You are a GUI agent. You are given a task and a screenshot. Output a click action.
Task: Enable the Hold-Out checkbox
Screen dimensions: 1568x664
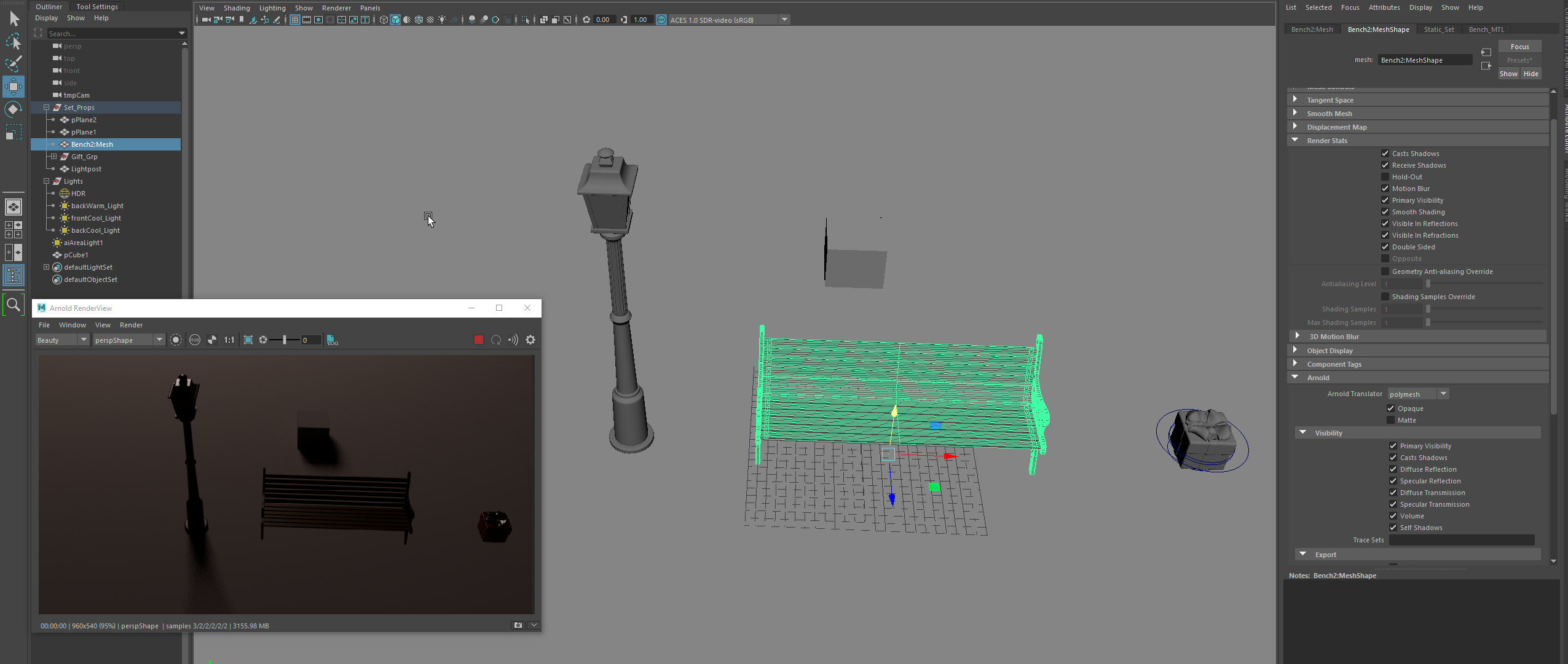1385,177
